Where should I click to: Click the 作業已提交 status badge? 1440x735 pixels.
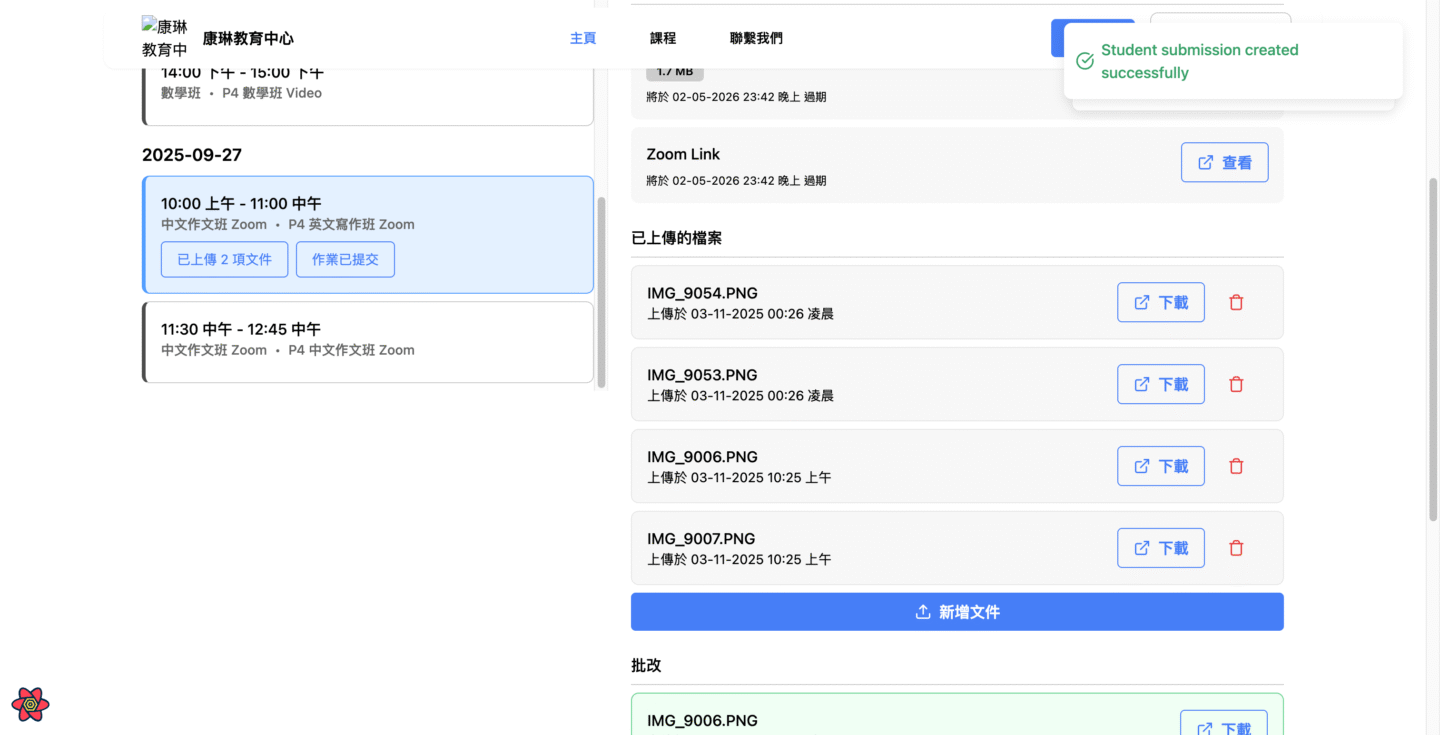coord(345,259)
